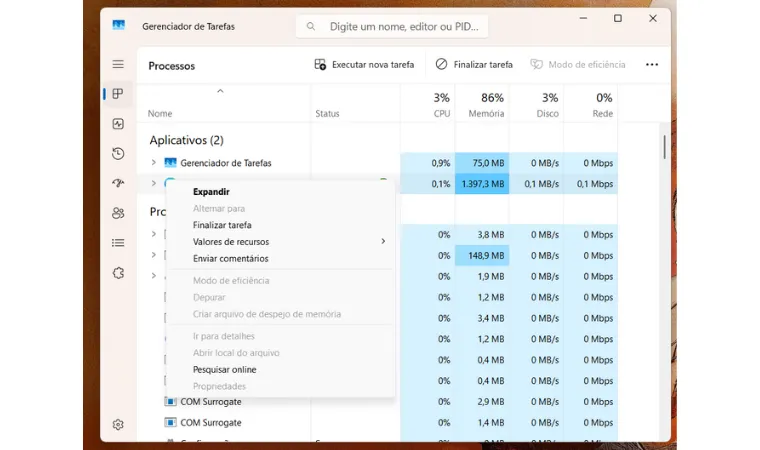Open the Users sidebar icon

point(118,213)
